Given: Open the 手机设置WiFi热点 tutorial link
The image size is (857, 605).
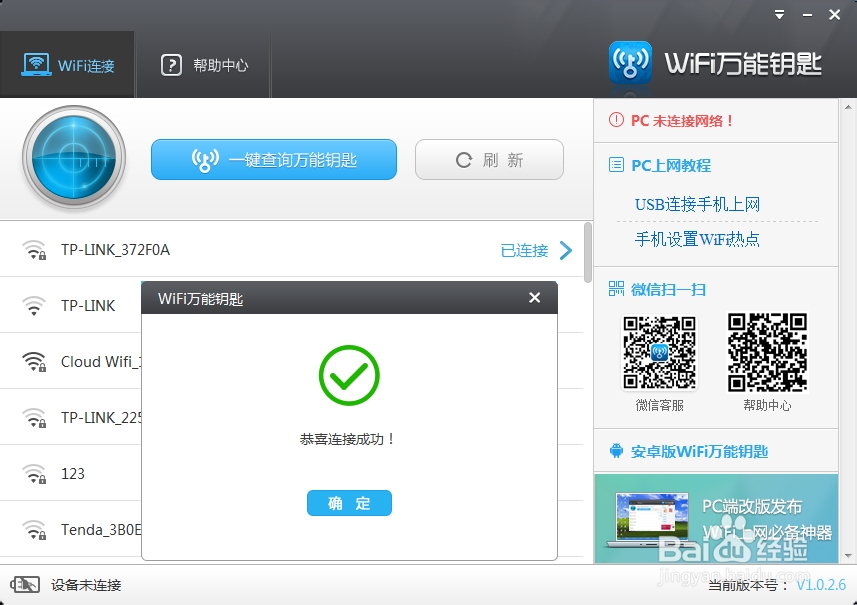Looking at the screenshot, I should point(697,239).
